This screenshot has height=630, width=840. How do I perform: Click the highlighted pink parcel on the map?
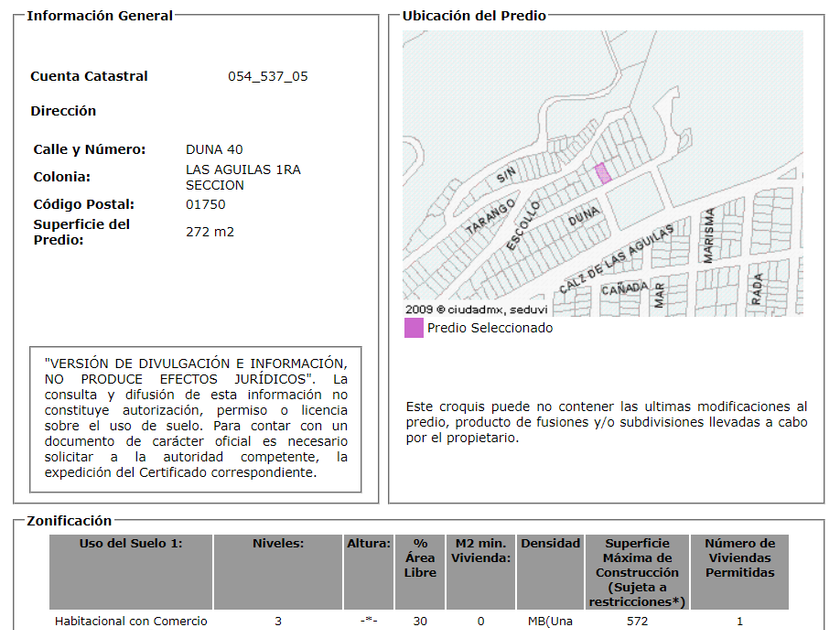603,174
